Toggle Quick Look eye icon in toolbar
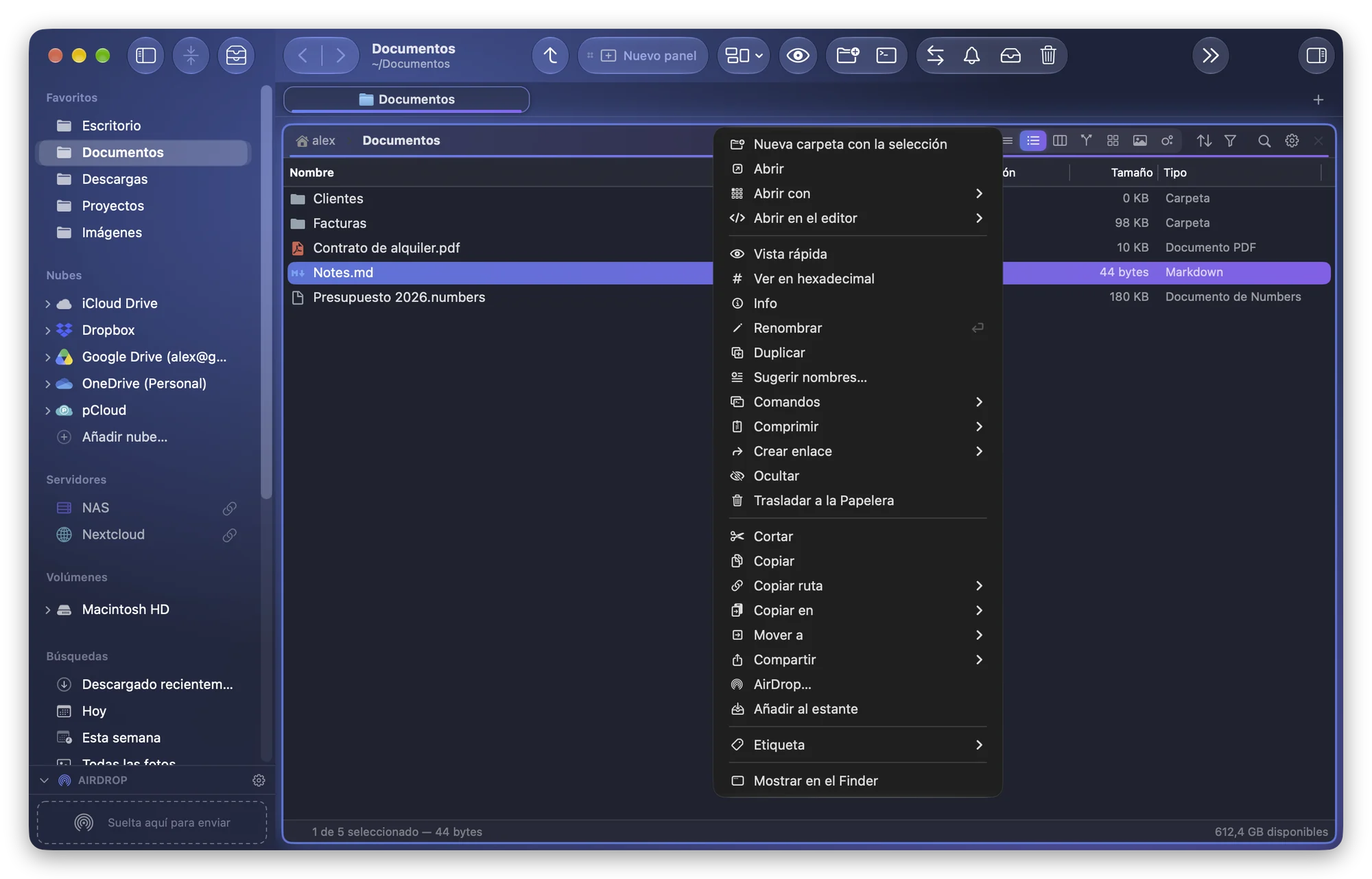The width and height of the screenshot is (1372, 879). 798,56
